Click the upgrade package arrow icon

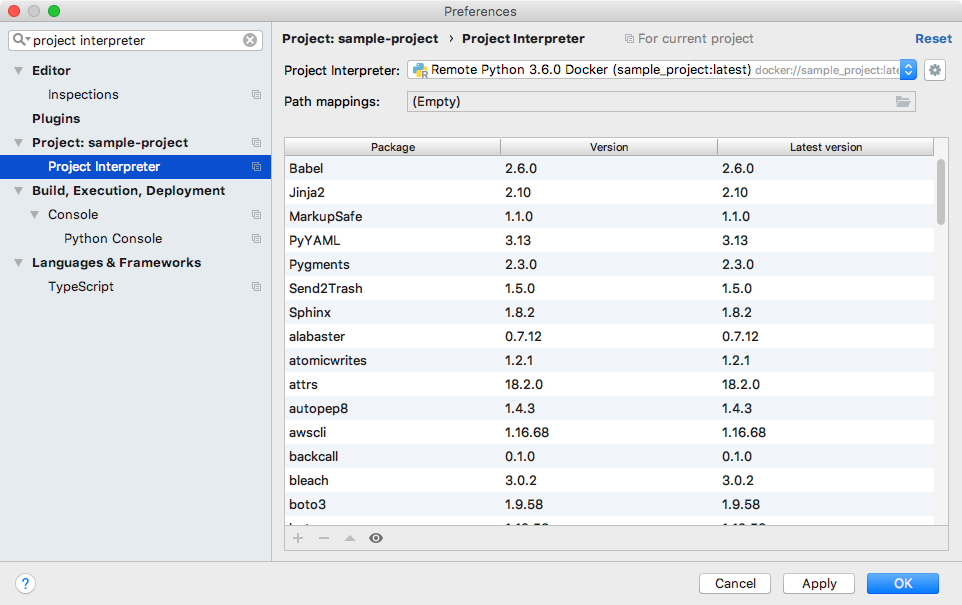pos(350,538)
